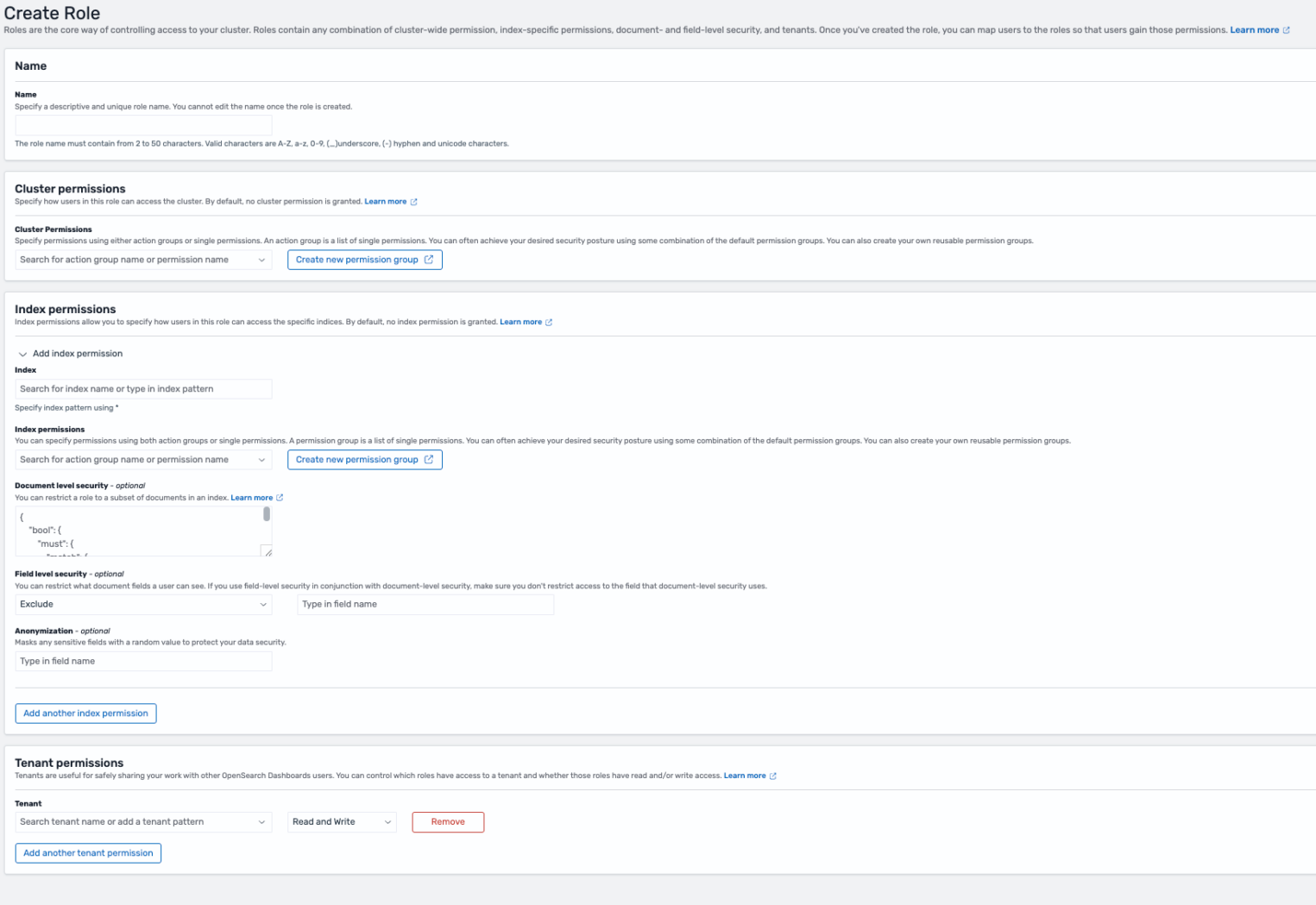
Task: Click inside the Document level security query textarea
Action: (x=138, y=531)
